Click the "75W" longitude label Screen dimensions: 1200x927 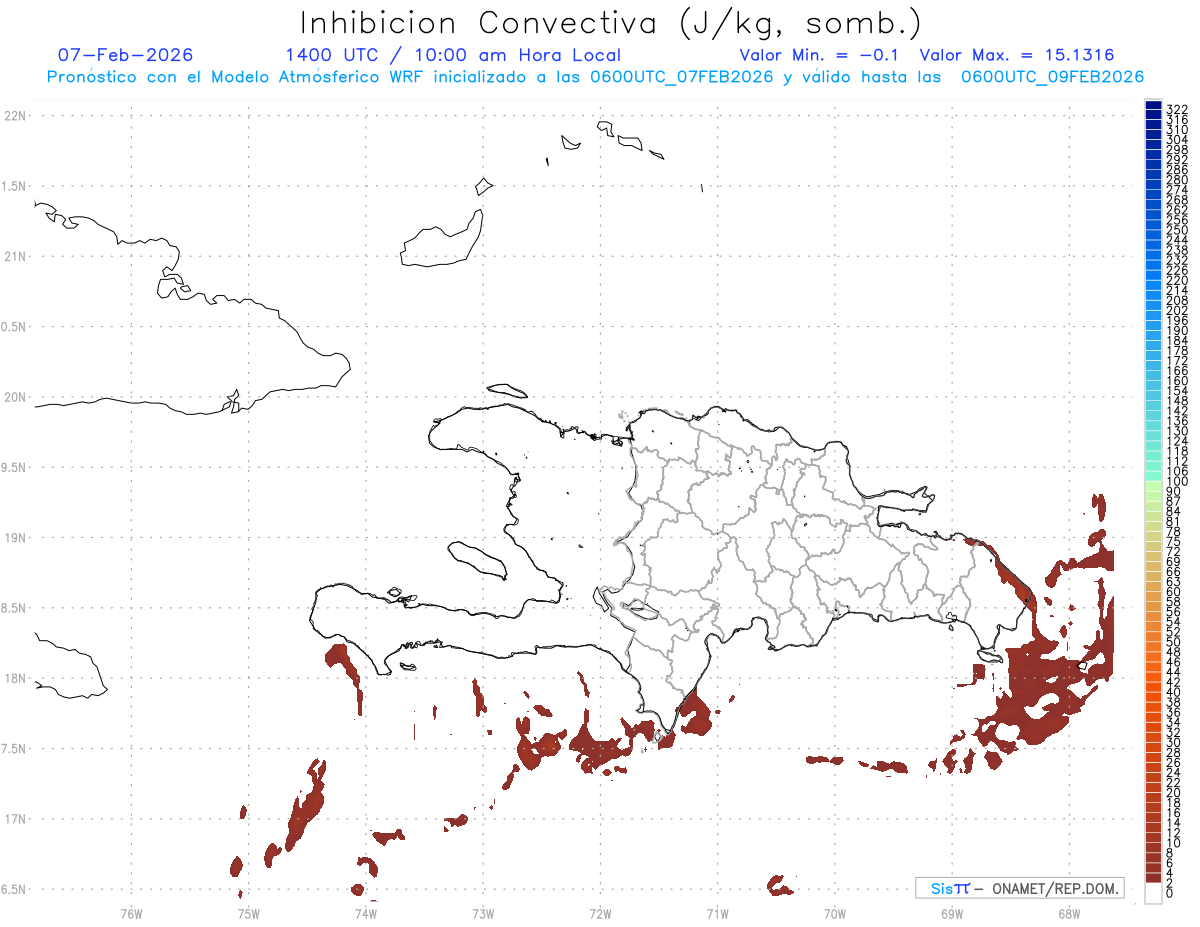(248, 913)
